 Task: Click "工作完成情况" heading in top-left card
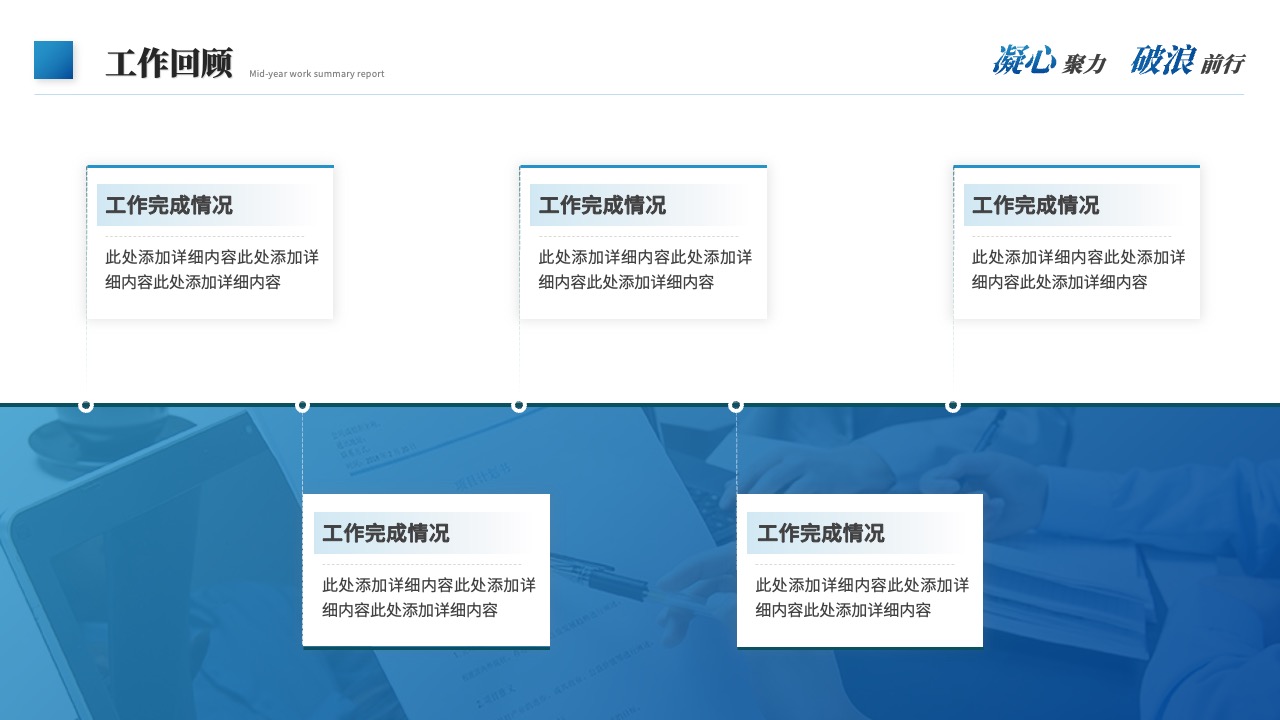(x=169, y=205)
